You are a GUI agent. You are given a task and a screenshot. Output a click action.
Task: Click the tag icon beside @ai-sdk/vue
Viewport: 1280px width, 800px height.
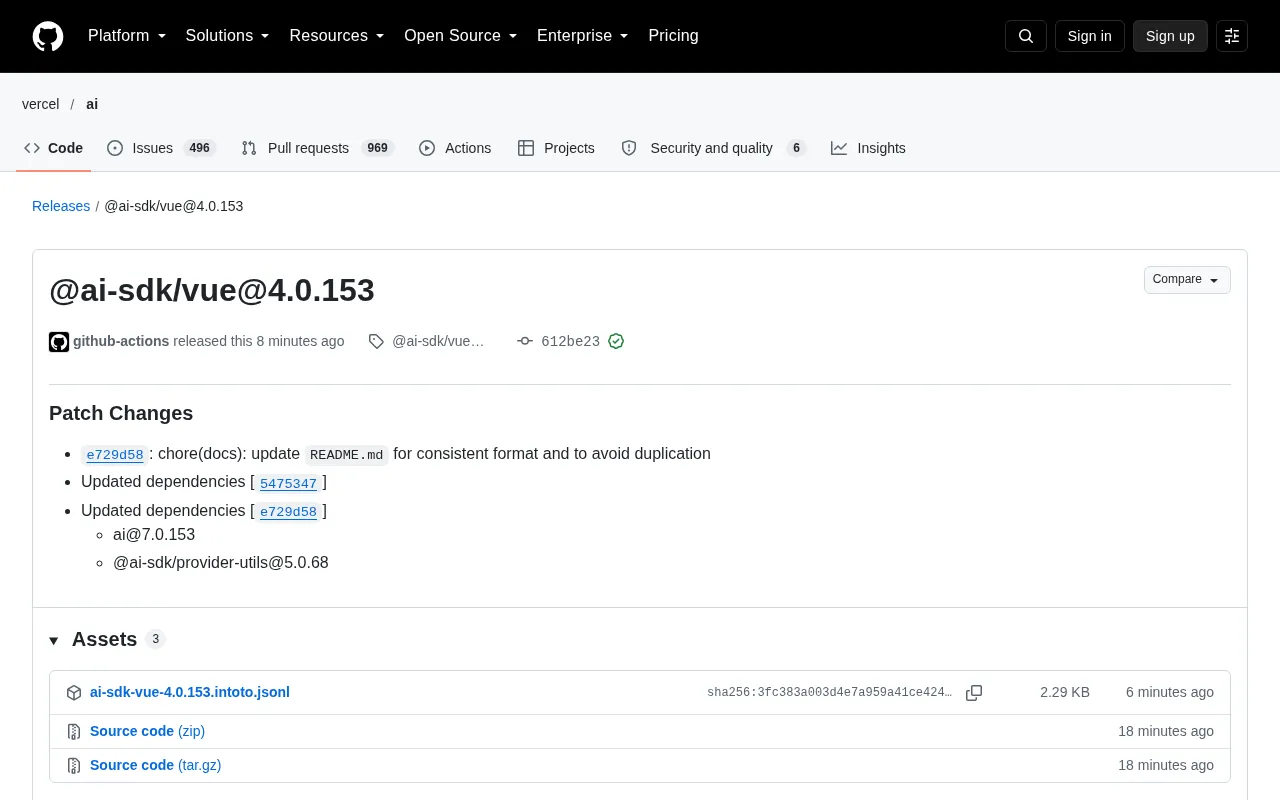click(376, 341)
